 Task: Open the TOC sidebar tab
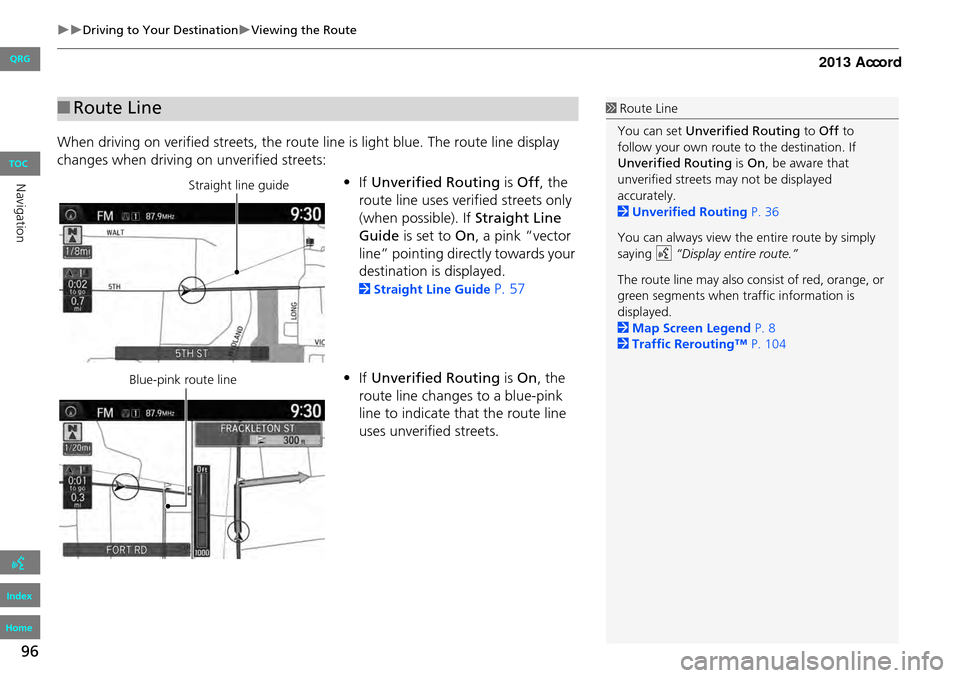click(20, 164)
